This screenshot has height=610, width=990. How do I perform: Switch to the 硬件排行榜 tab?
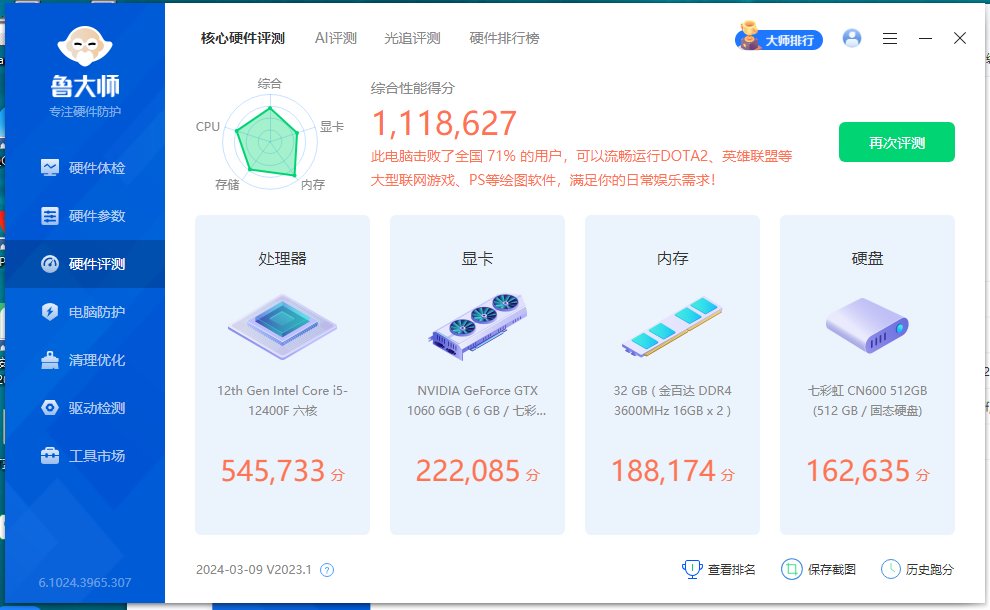(x=504, y=39)
